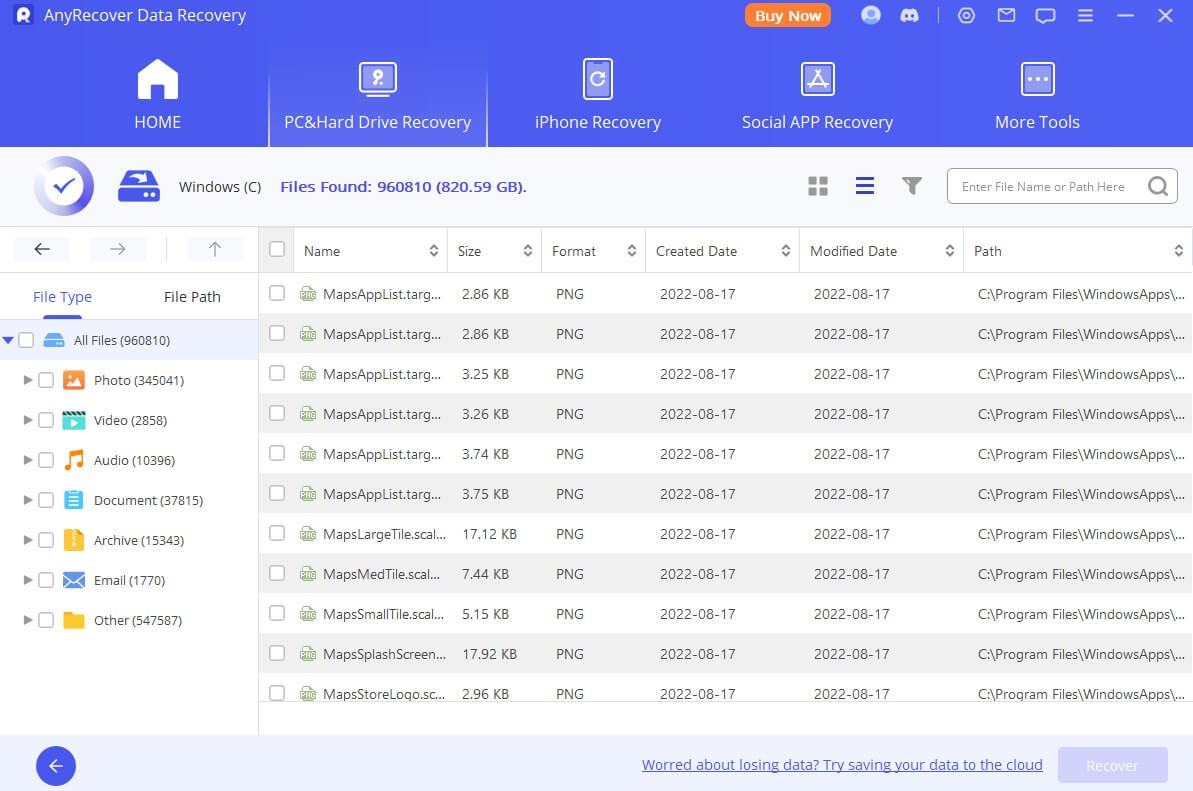
Task: Click the round blue back arrow button
Action: pos(56,766)
